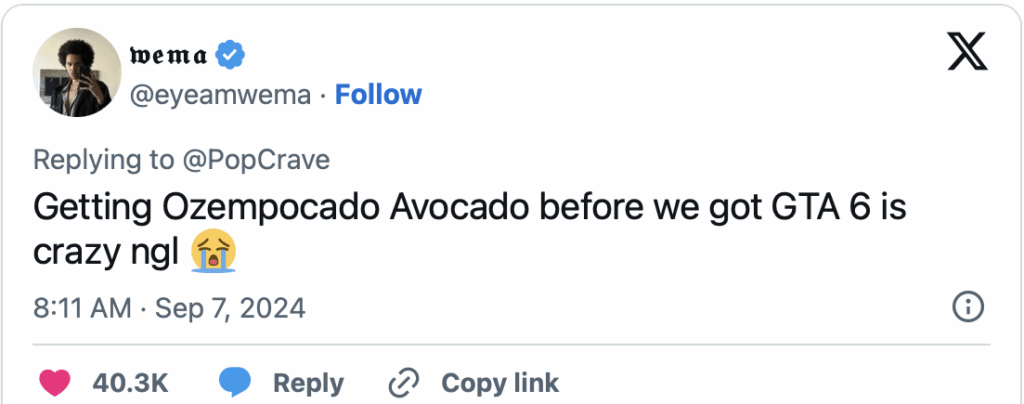Click the 40.3K like count
Image resolution: width=1024 pixels, height=404 pixels.
point(130,382)
